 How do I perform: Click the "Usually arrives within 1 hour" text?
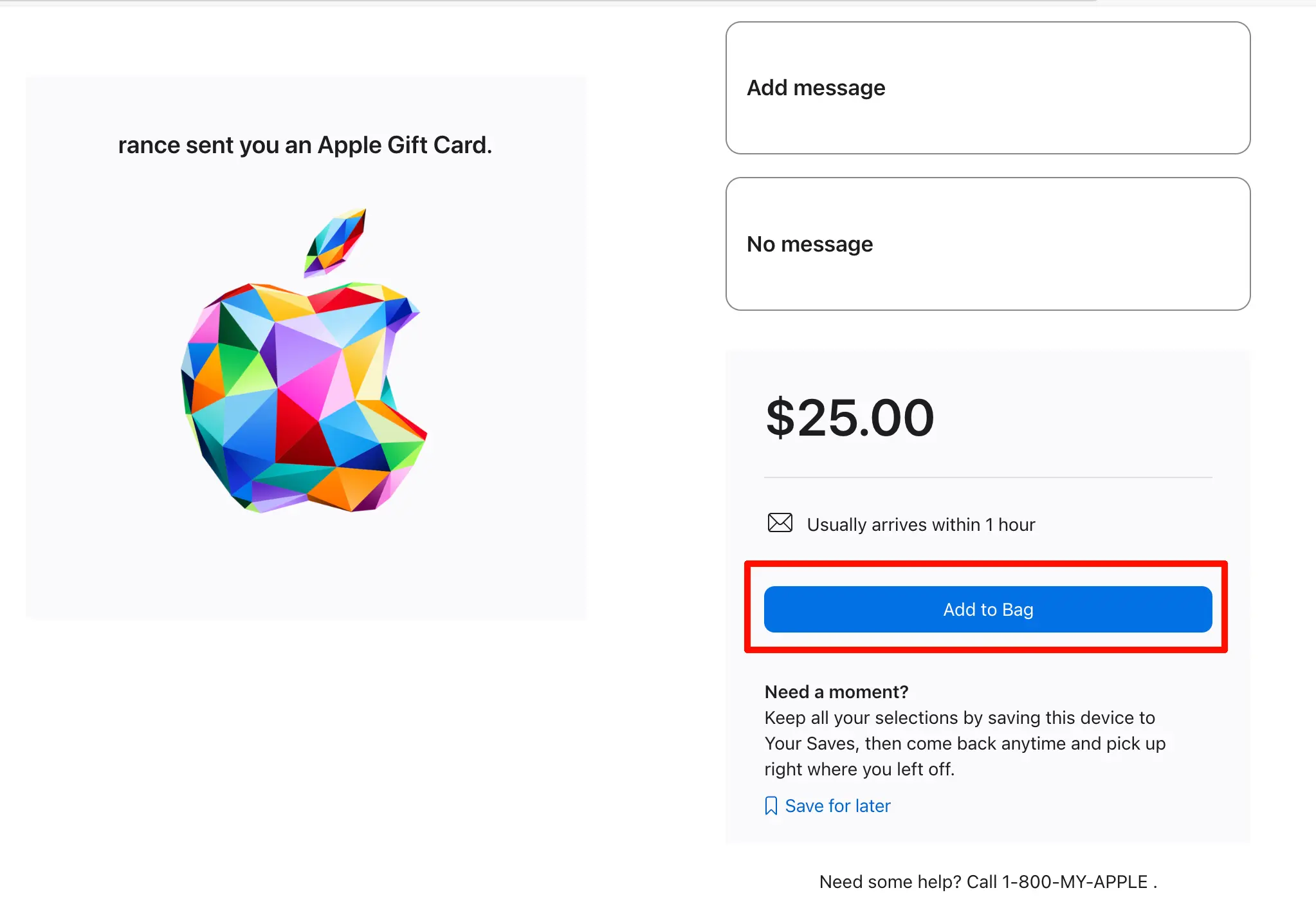coord(920,525)
